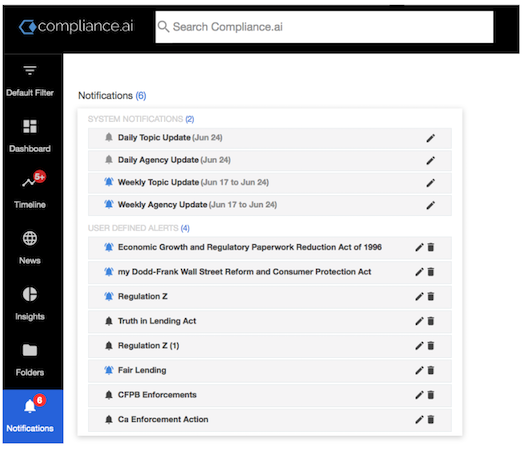Open the my Dodd-Frank Wall Street Reform alert

[244, 272]
